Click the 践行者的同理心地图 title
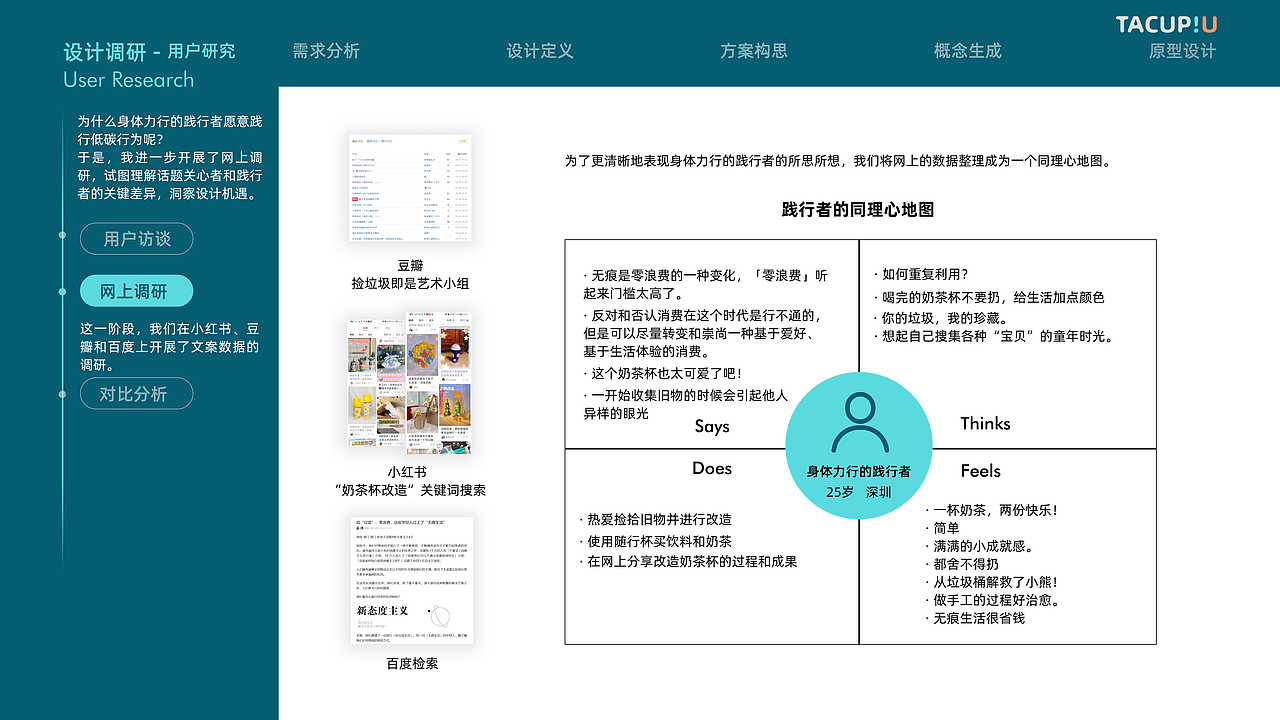1280x720 pixels. tap(858, 209)
